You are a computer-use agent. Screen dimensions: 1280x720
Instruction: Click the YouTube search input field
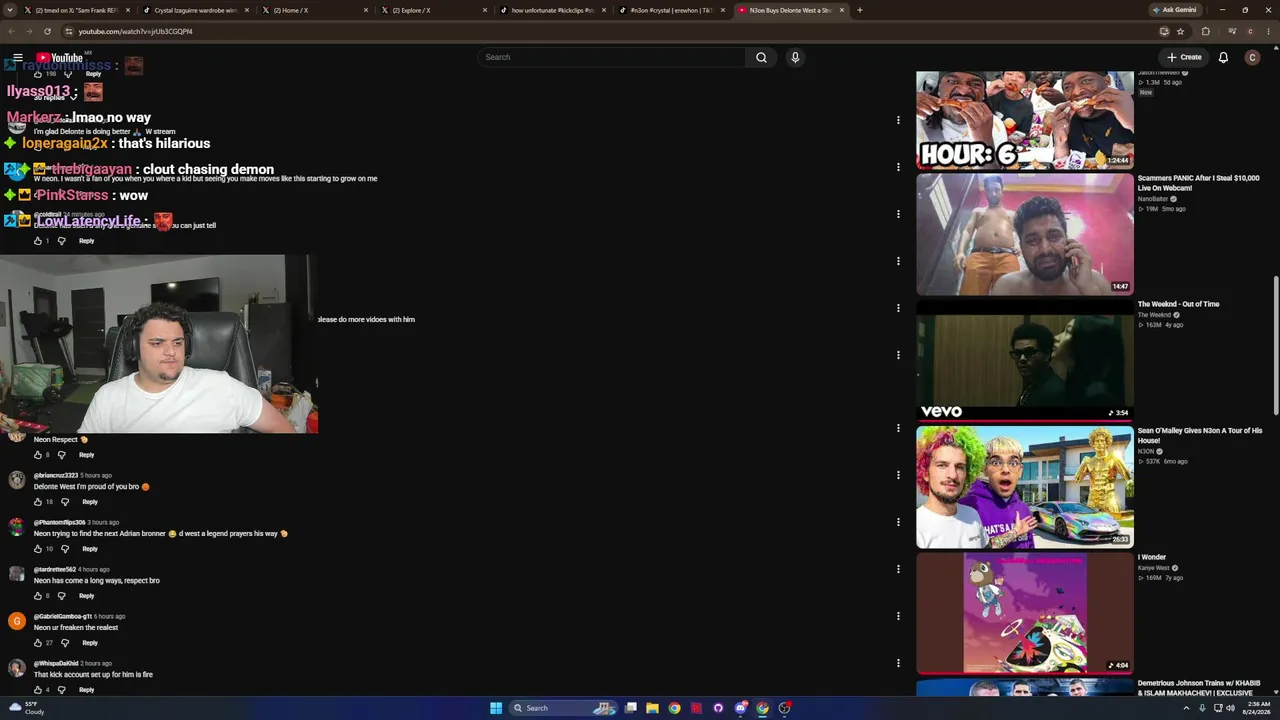[x=611, y=58]
